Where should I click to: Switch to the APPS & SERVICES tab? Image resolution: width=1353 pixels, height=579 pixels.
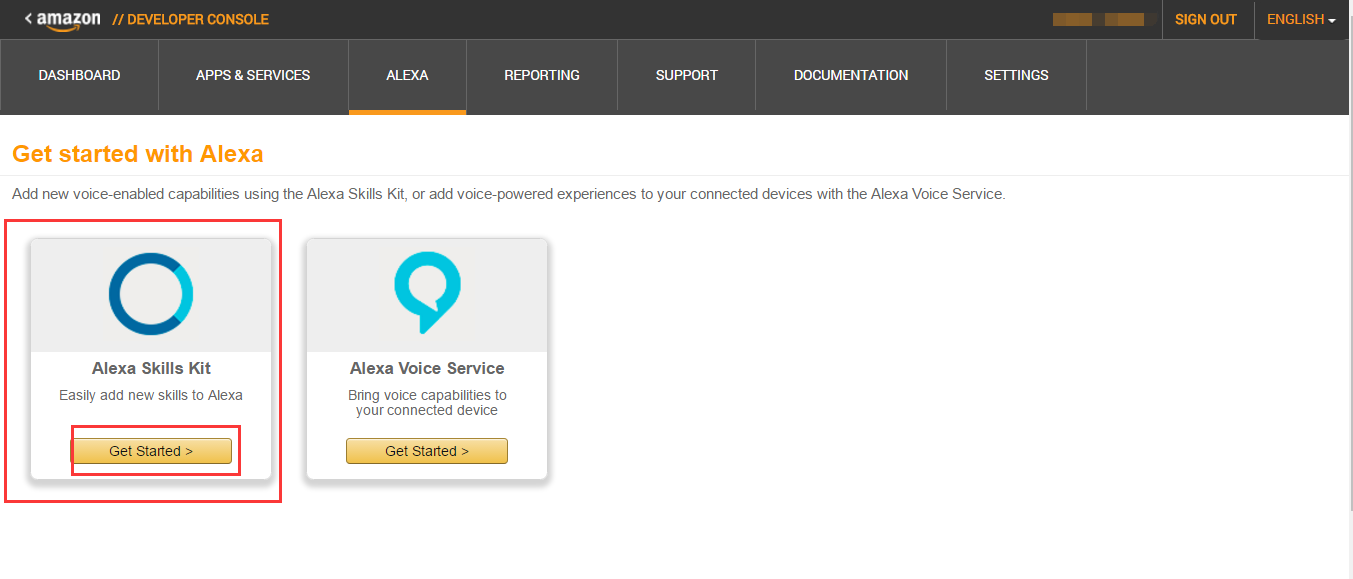click(x=253, y=75)
